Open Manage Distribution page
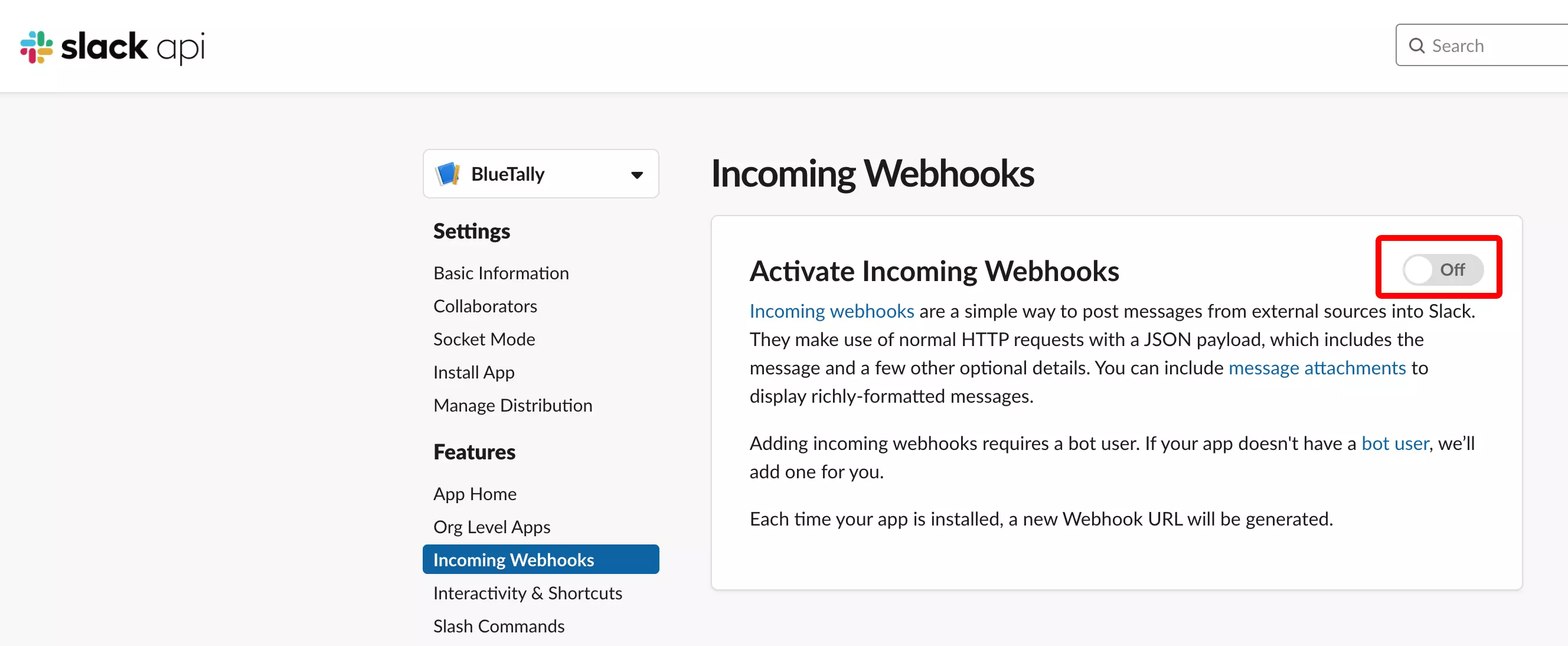The width and height of the screenshot is (1568, 646). pyautogui.click(x=512, y=405)
